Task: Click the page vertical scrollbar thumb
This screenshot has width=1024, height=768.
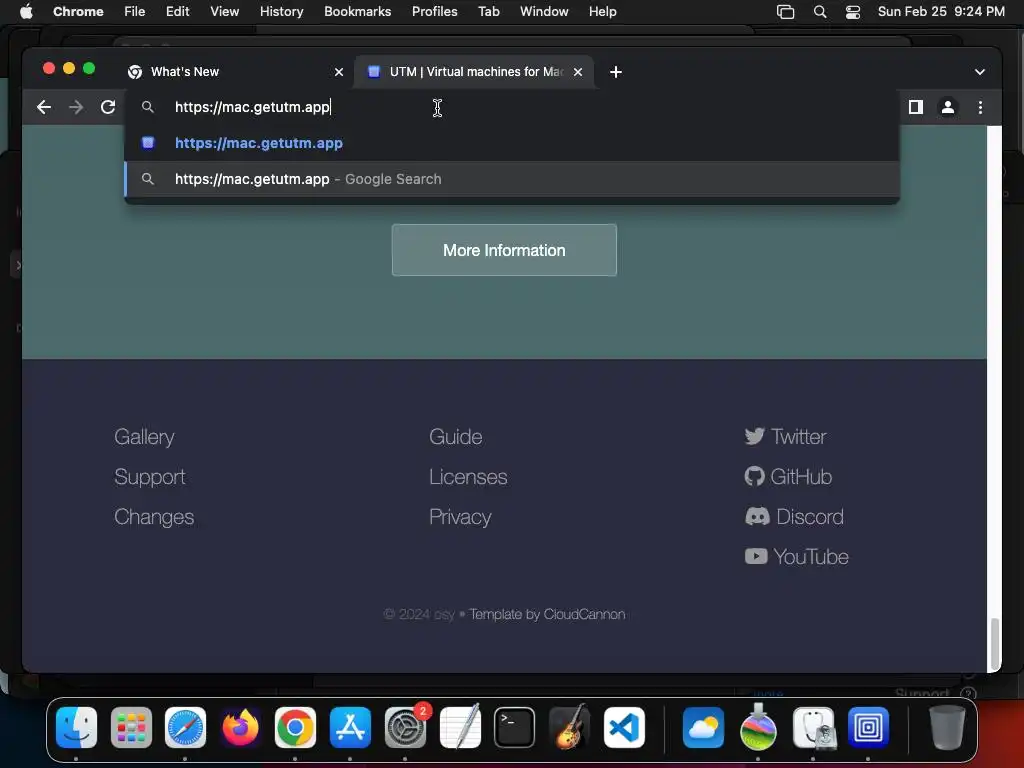Action: pyautogui.click(x=994, y=645)
